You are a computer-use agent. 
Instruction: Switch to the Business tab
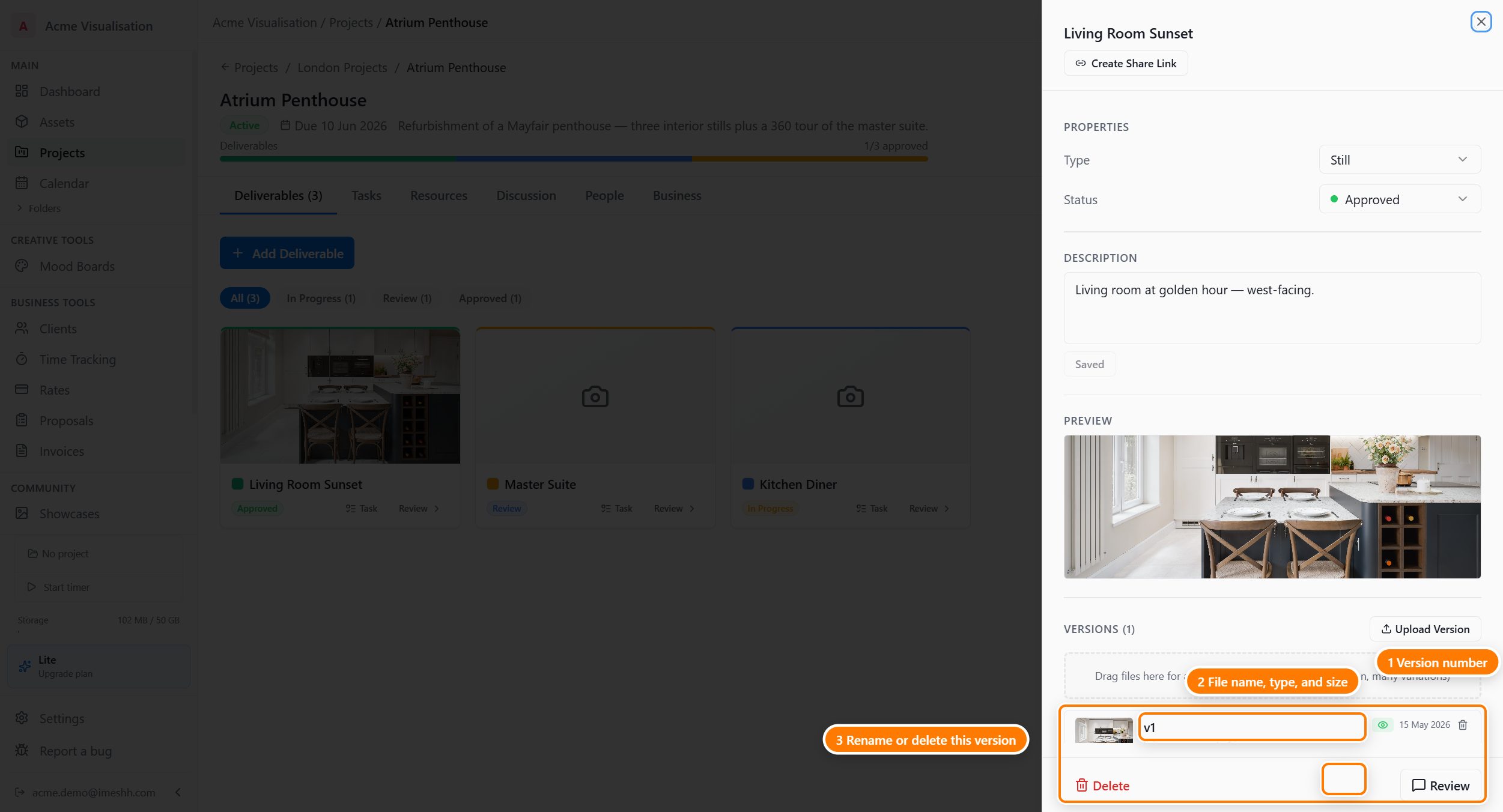point(677,196)
